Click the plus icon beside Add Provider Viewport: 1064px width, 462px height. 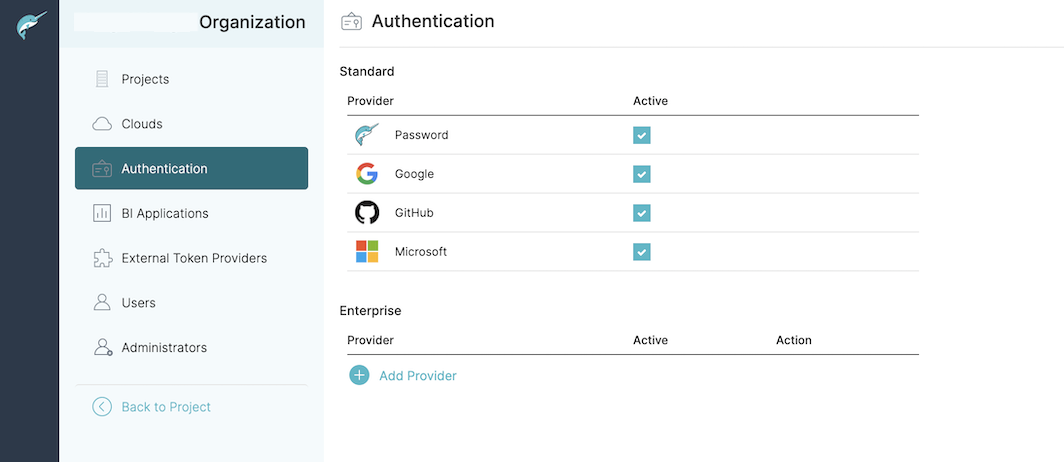(x=359, y=375)
